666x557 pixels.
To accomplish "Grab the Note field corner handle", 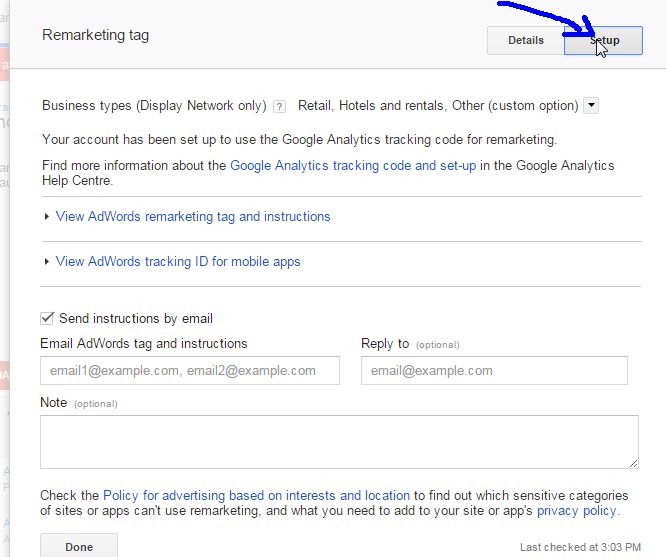I will pyautogui.click(x=633, y=464).
